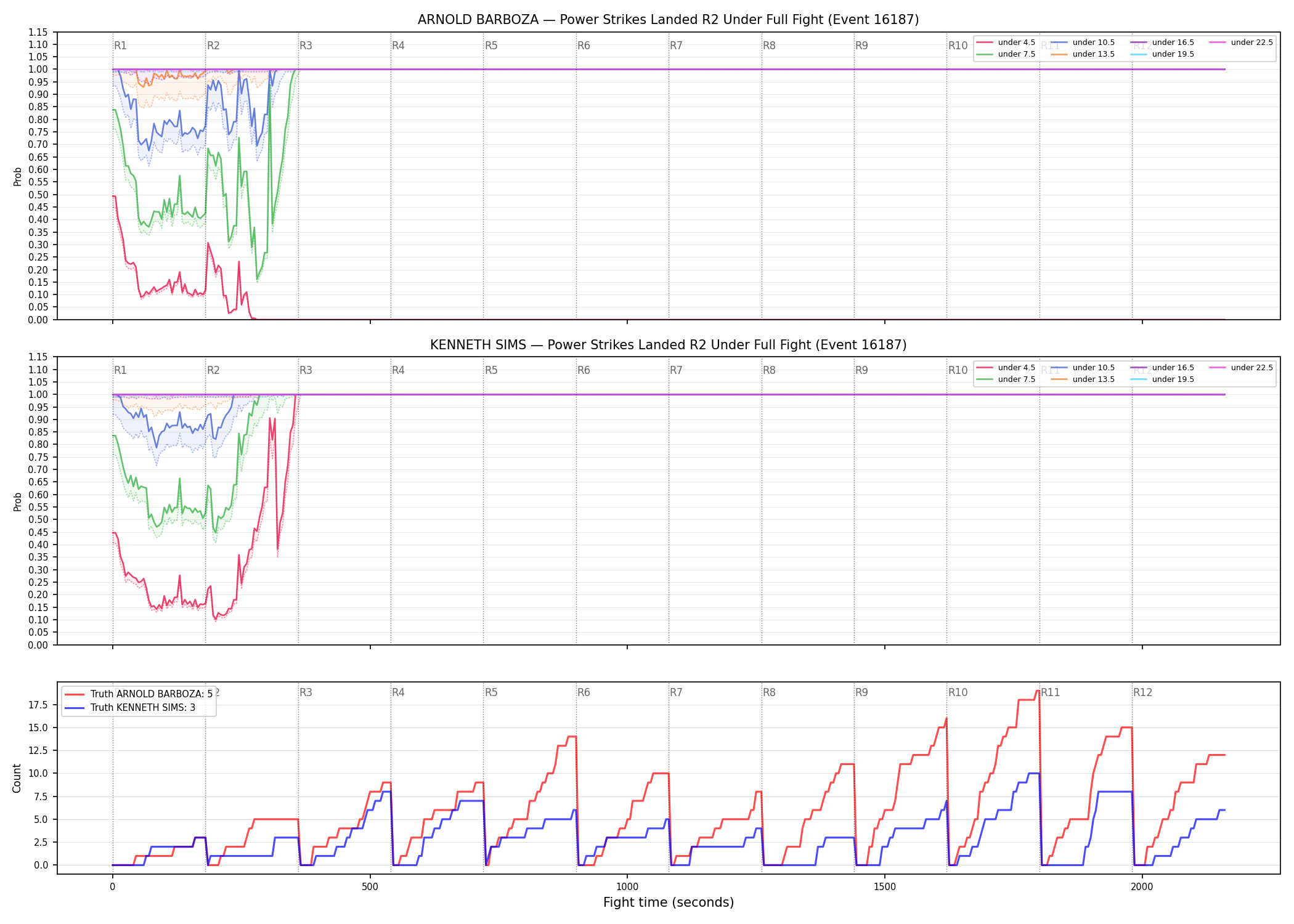Screen dimensions: 1294x924
Task: Click the x-axis tick label 1000
Action: click(x=627, y=887)
